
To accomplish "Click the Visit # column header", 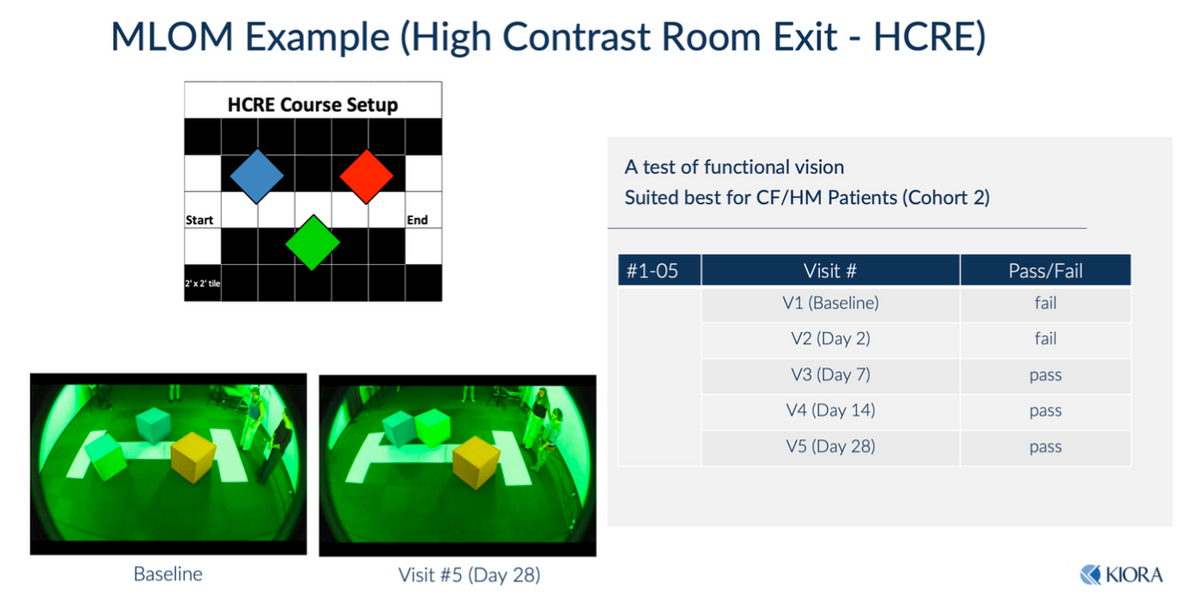I will point(830,270).
